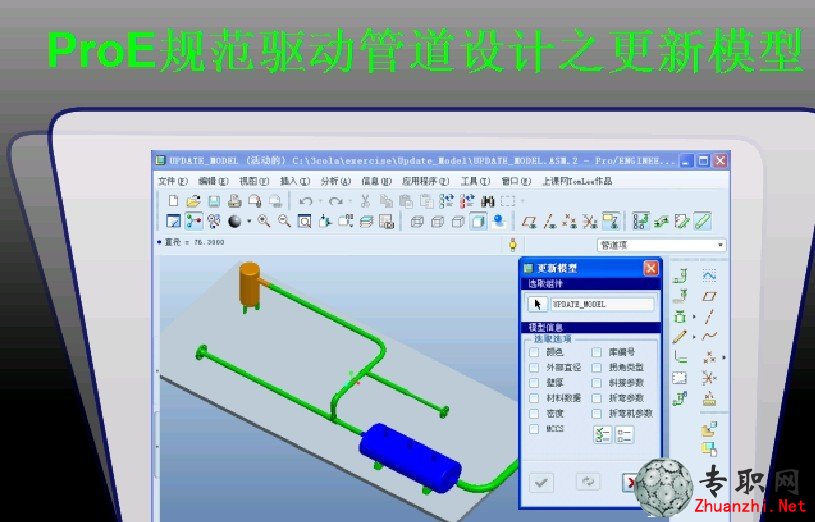Open the 窗口(W) menu

516,181
